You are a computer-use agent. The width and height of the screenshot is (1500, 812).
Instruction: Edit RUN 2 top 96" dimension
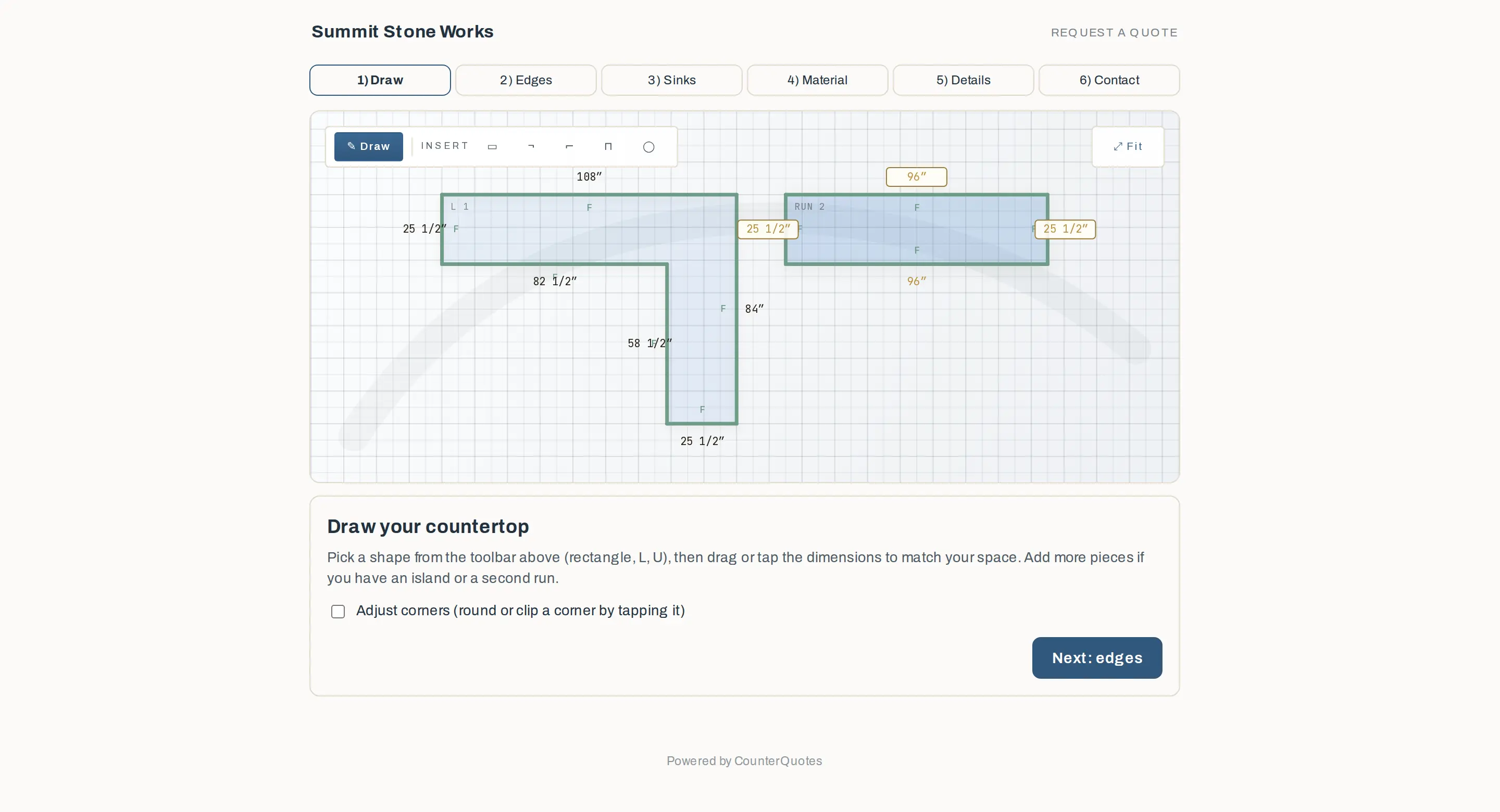coord(916,177)
